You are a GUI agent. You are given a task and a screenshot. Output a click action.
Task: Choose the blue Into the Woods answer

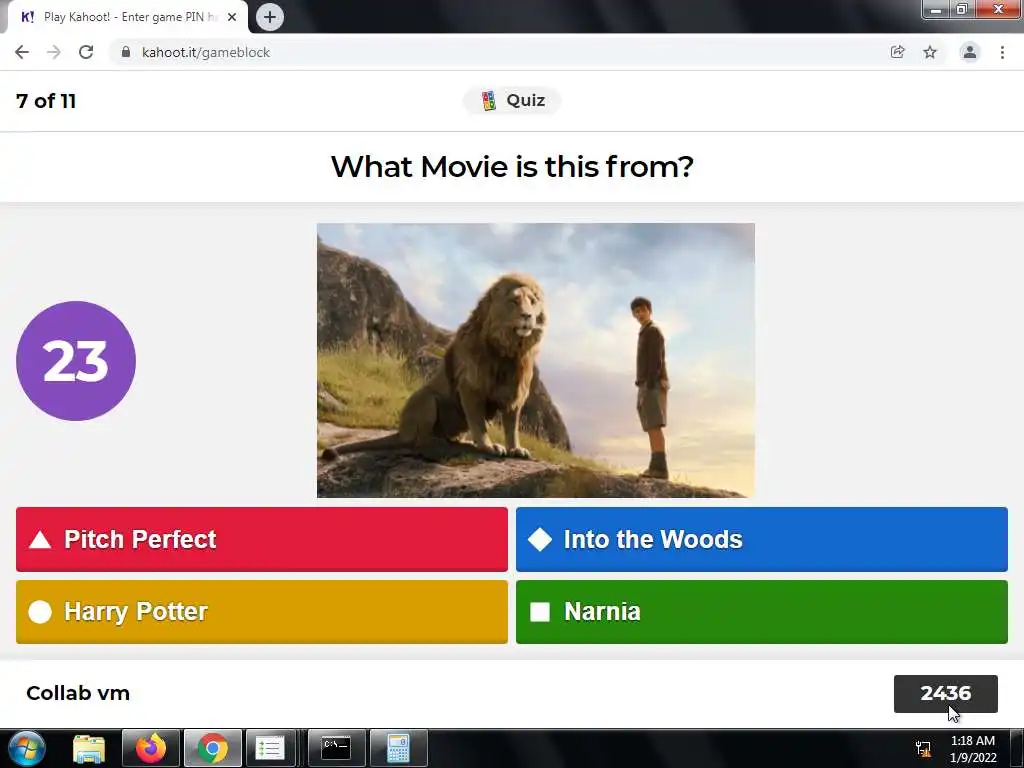[761, 539]
